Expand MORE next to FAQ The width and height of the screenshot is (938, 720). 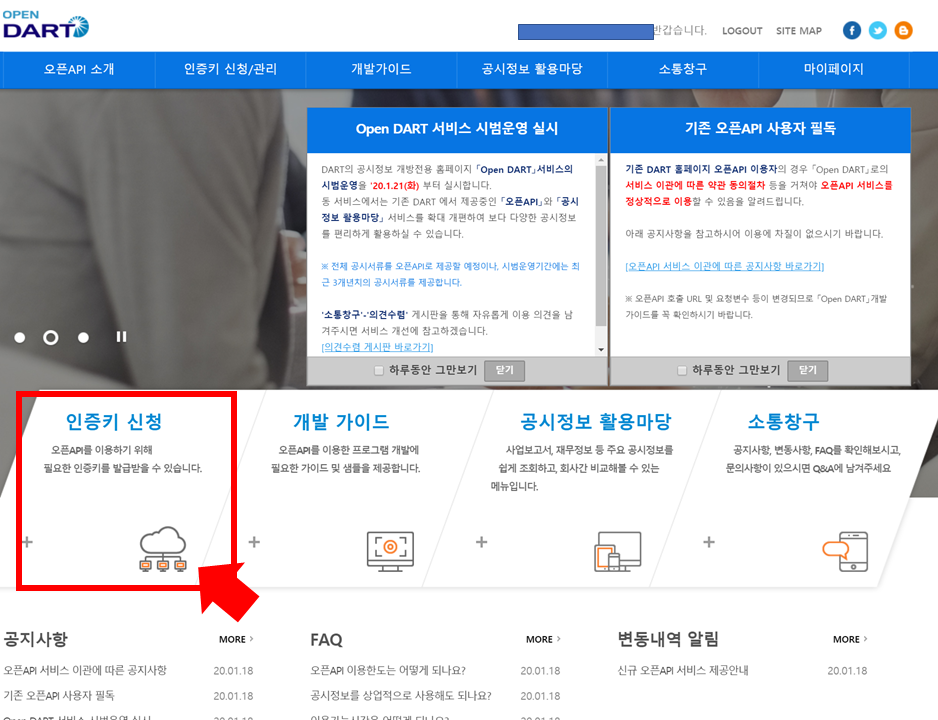pos(543,639)
